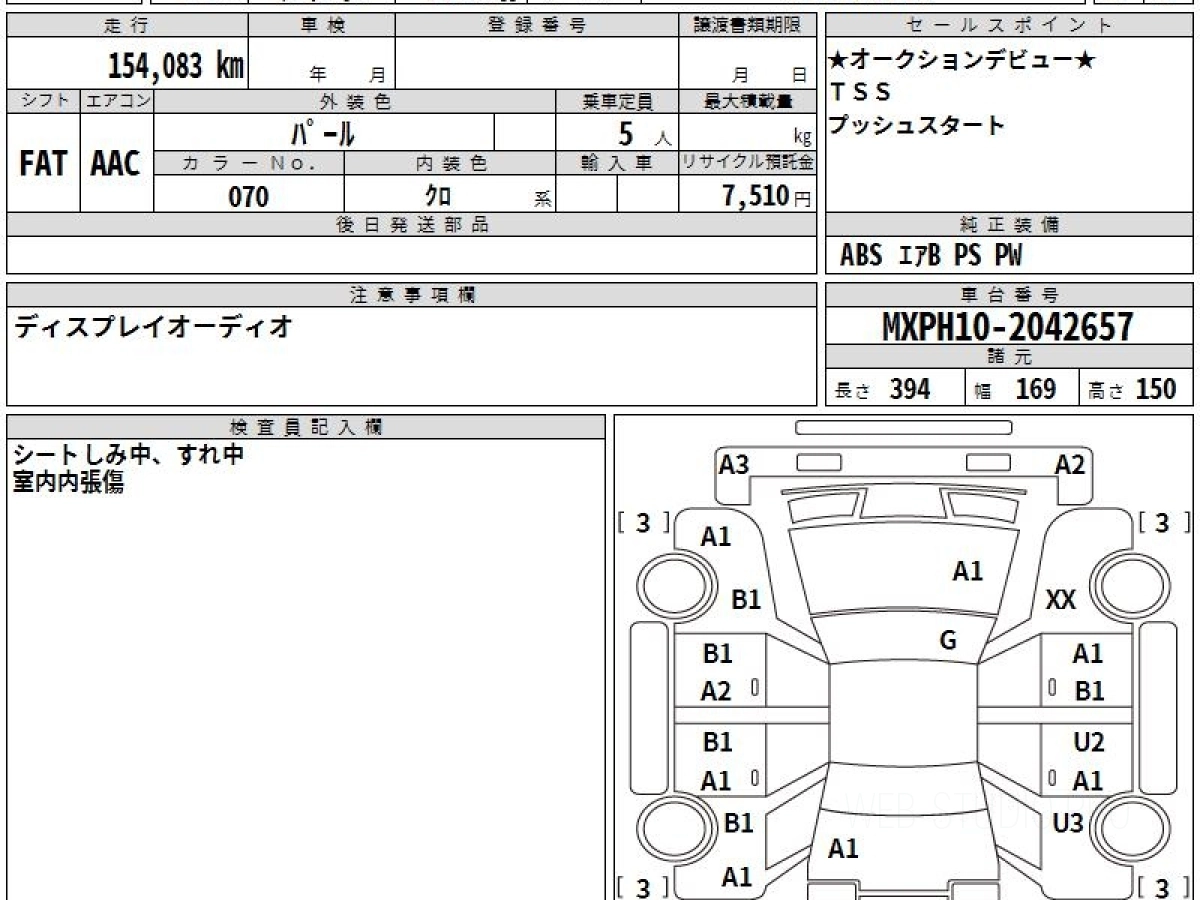Select the 走行 column header

coord(127,26)
